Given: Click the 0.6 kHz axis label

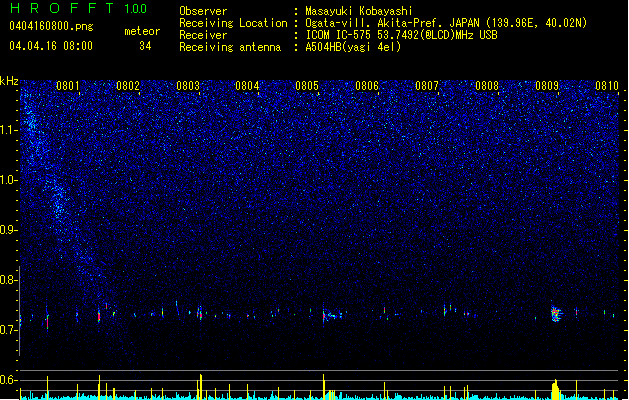Looking at the screenshot, I should tap(8, 380).
